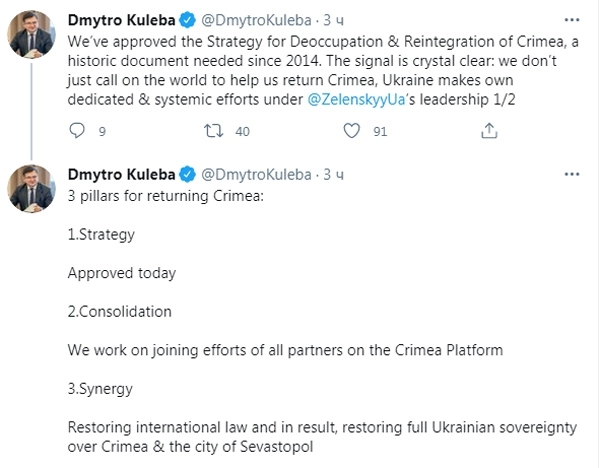600x468 pixels.
Task: Open the tweet starting "3 pillars for returning Crimea"
Action: 165,195
